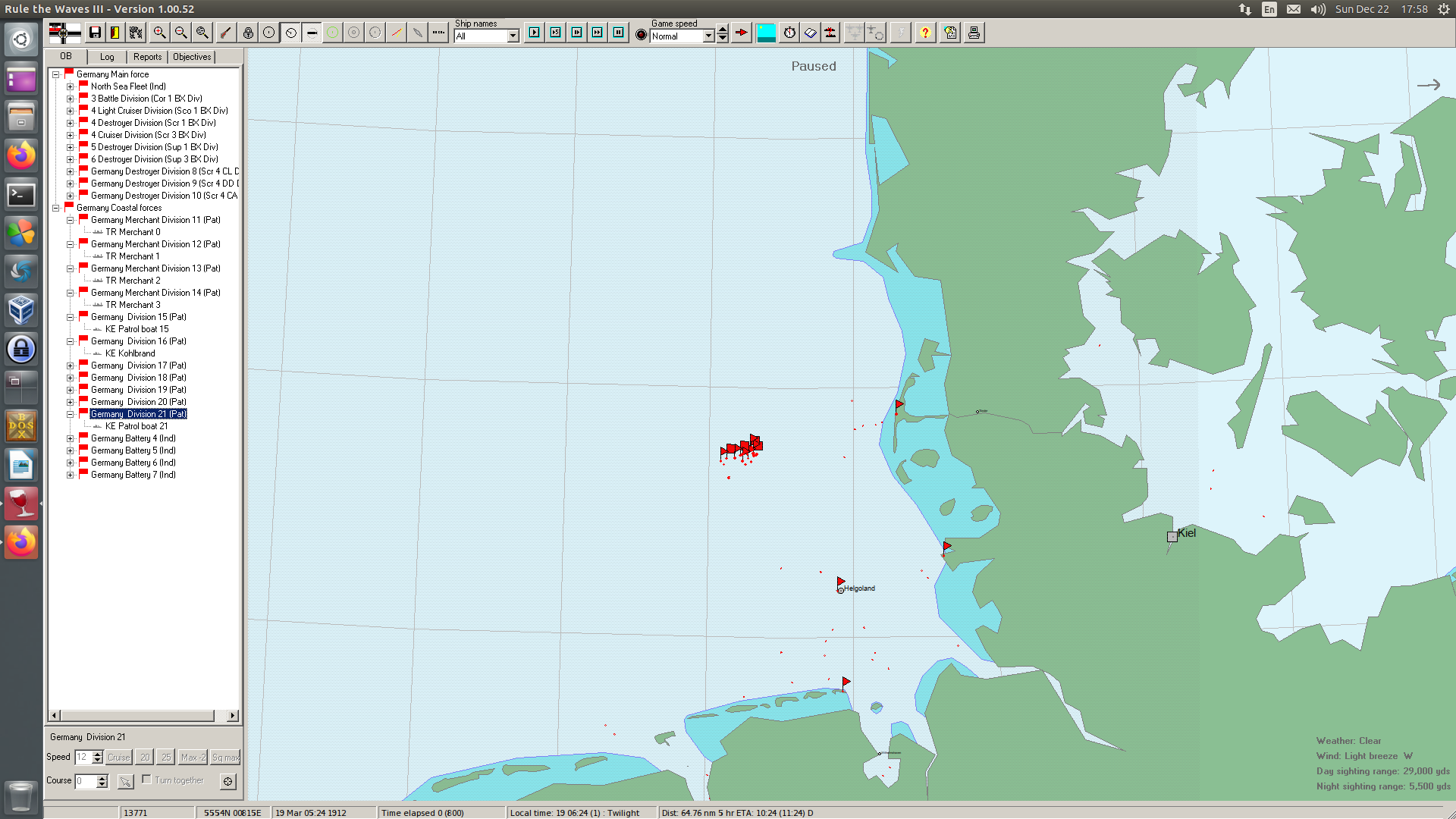Viewport: 1456px width, 819px height.
Task: Toggle the ship silhouette display button
Action: (x=312, y=33)
